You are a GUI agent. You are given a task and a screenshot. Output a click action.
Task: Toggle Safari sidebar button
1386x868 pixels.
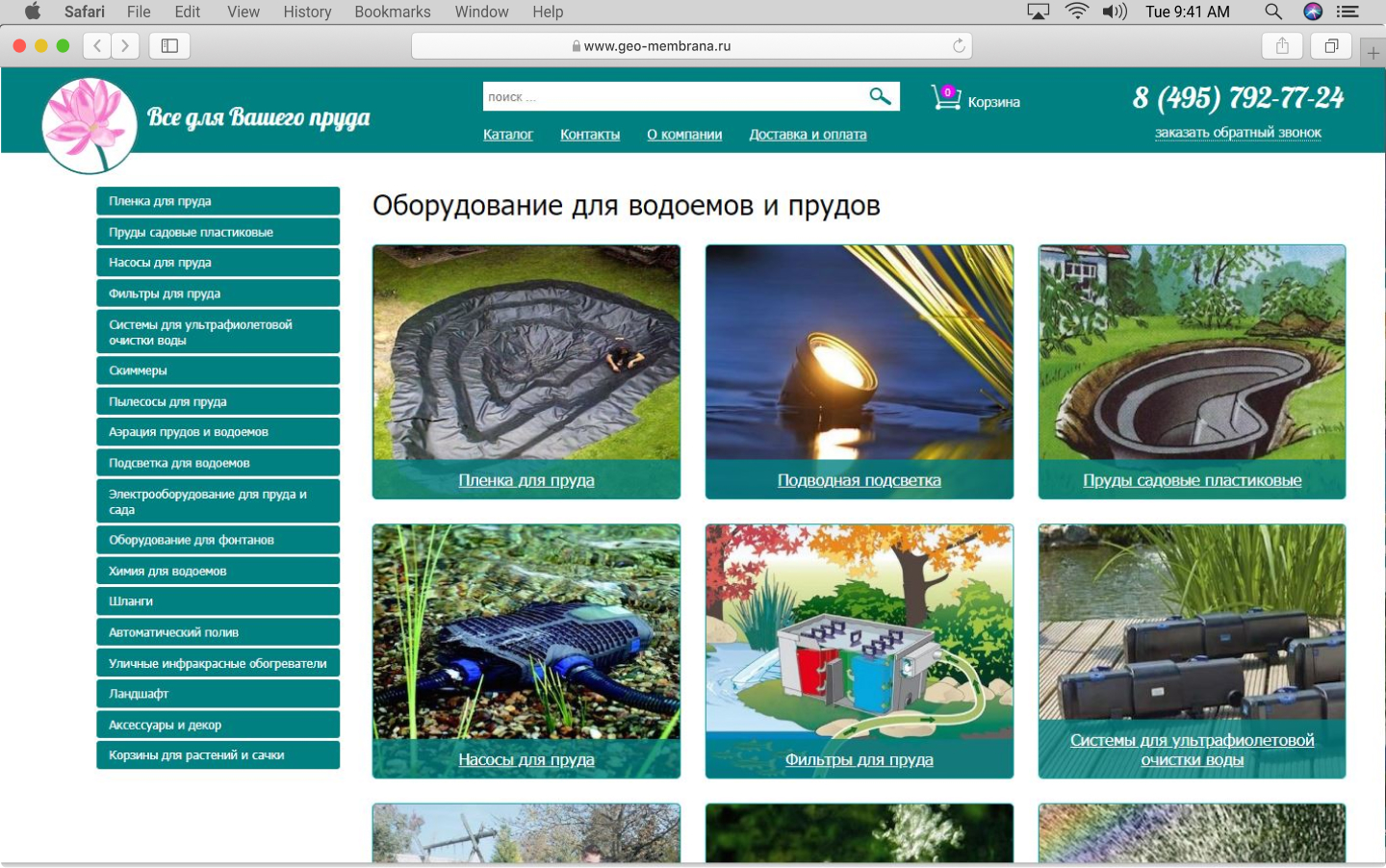[x=169, y=46]
